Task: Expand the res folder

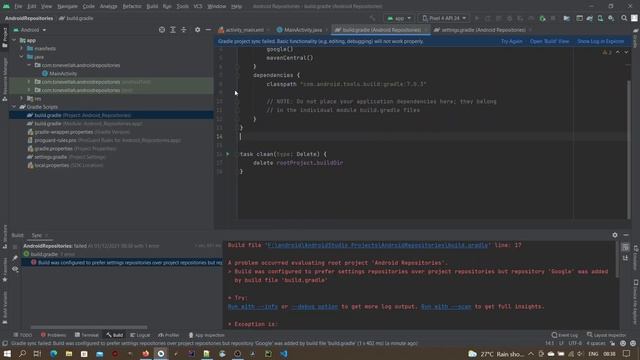Action: 22,98
